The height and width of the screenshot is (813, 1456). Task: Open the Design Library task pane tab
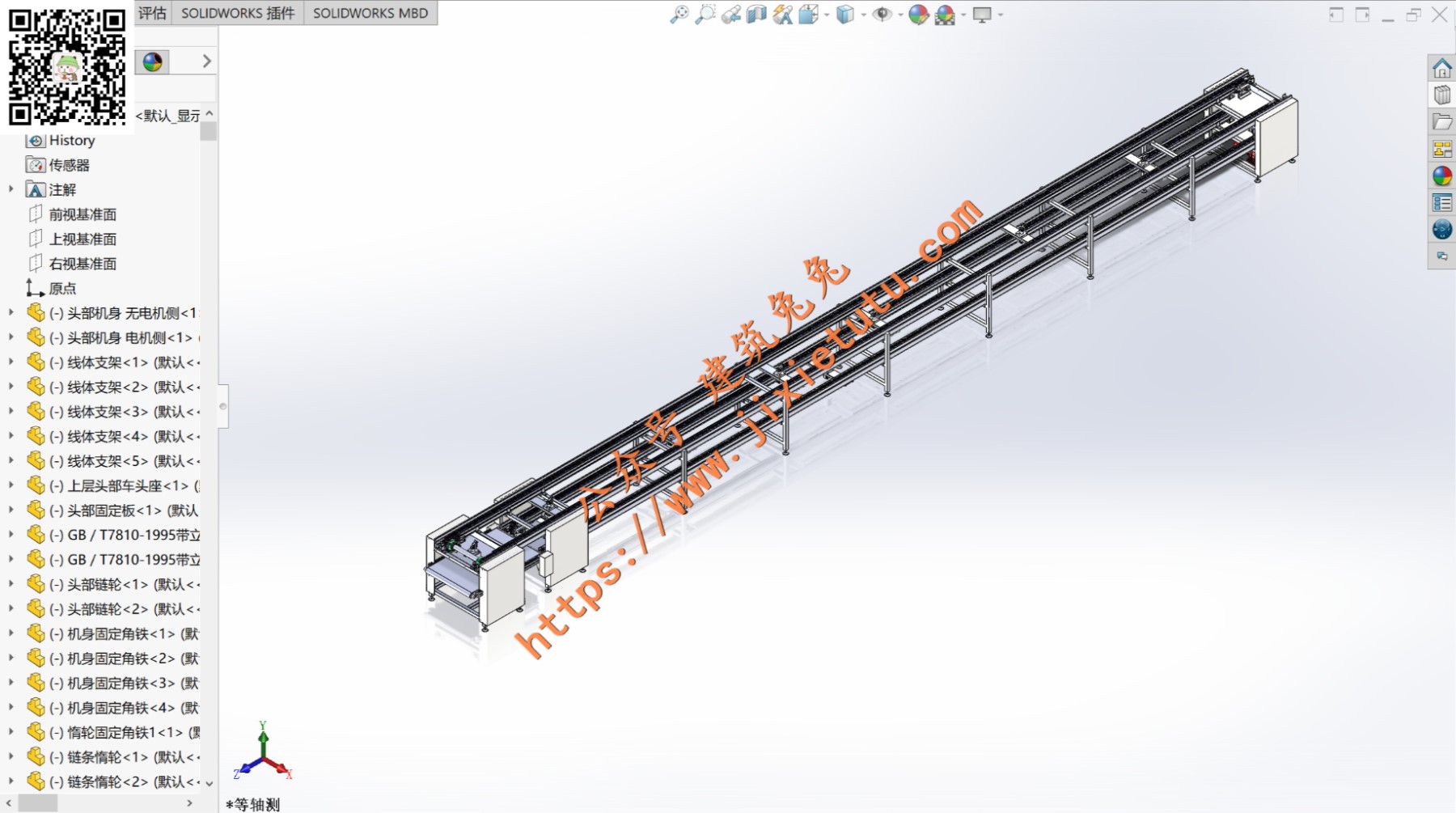point(1441,95)
